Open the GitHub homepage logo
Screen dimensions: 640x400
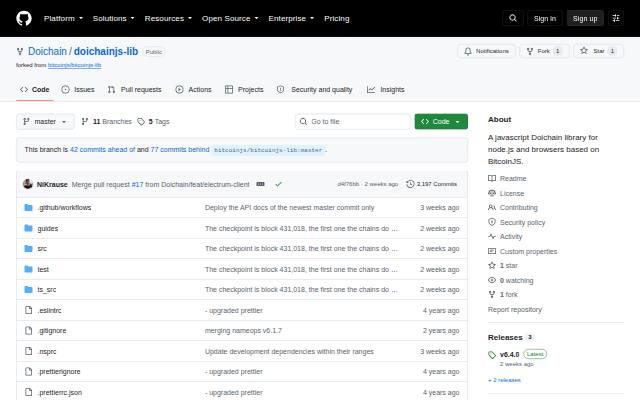click(24, 18)
